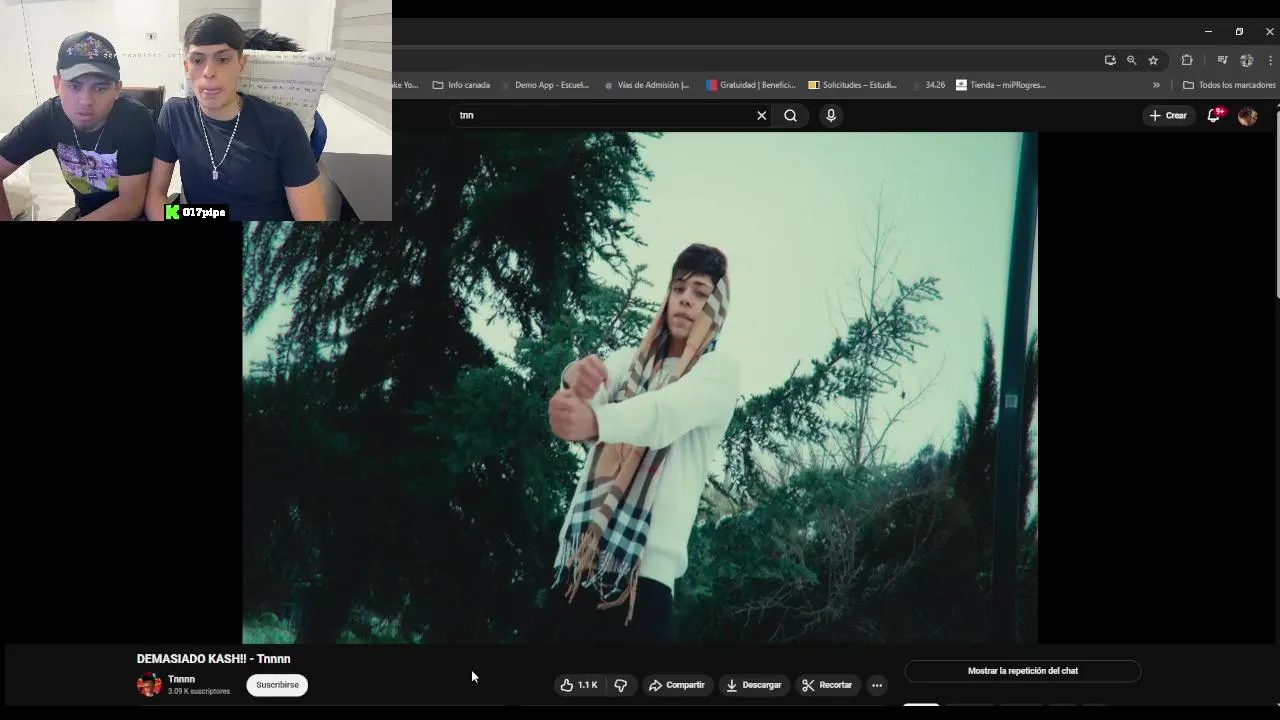Open the Tnnnn channel name link
Screen dimensions: 1280x720
click(x=181, y=679)
